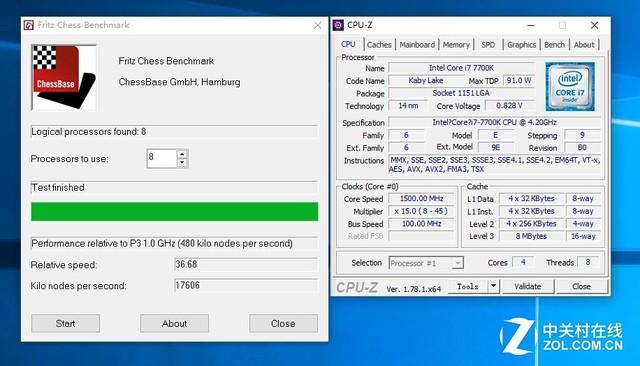Decrease processors to use with down arrow
This screenshot has width=640, height=366.
pyautogui.click(x=182, y=163)
